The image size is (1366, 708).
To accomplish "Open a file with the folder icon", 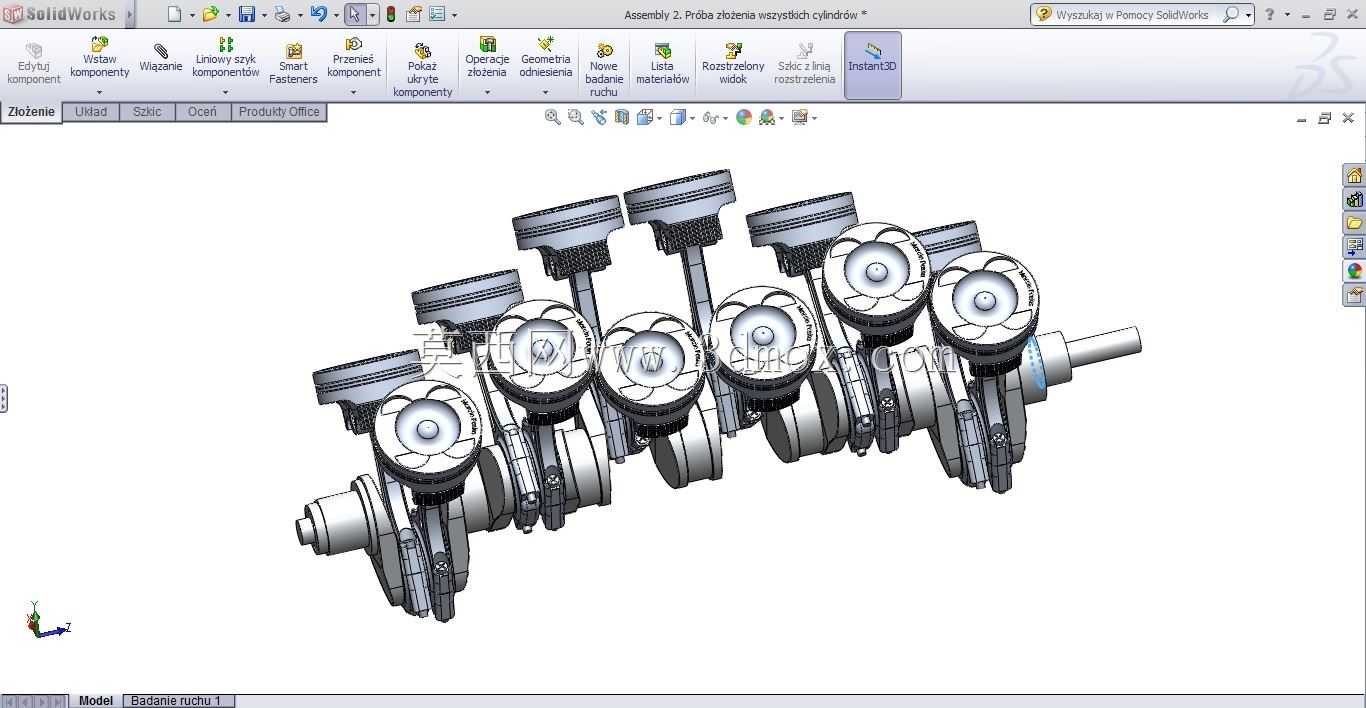I will [210, 14].
